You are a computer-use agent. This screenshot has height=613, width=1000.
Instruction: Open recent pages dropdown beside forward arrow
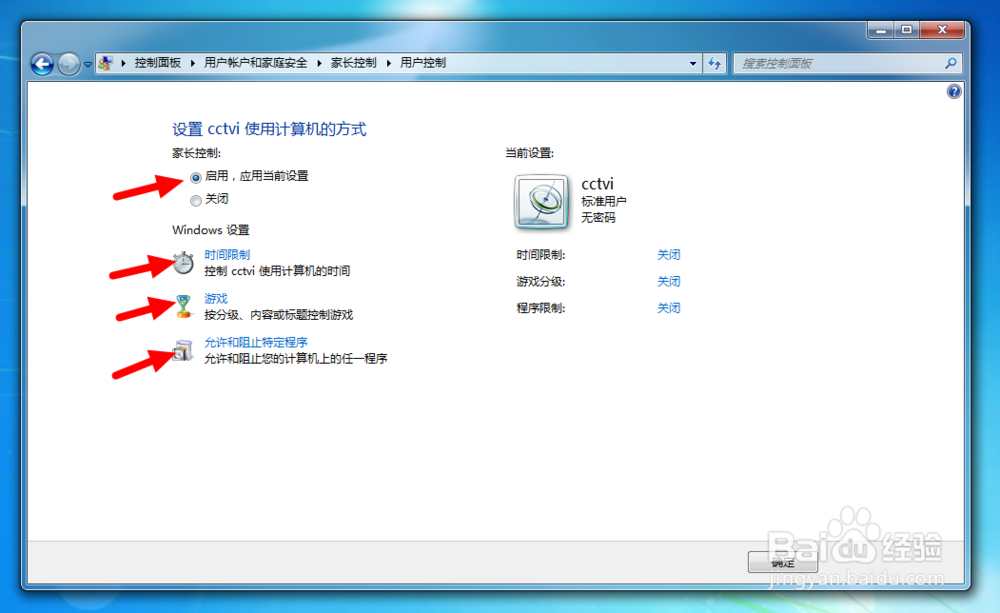click(88, 64)
